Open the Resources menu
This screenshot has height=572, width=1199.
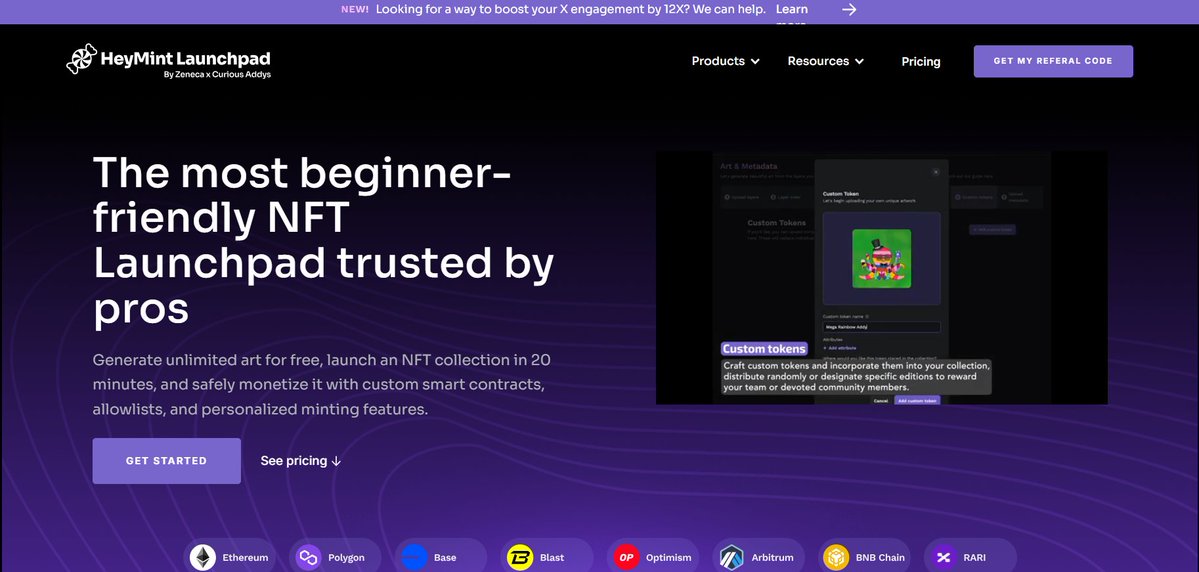[826, 61]
